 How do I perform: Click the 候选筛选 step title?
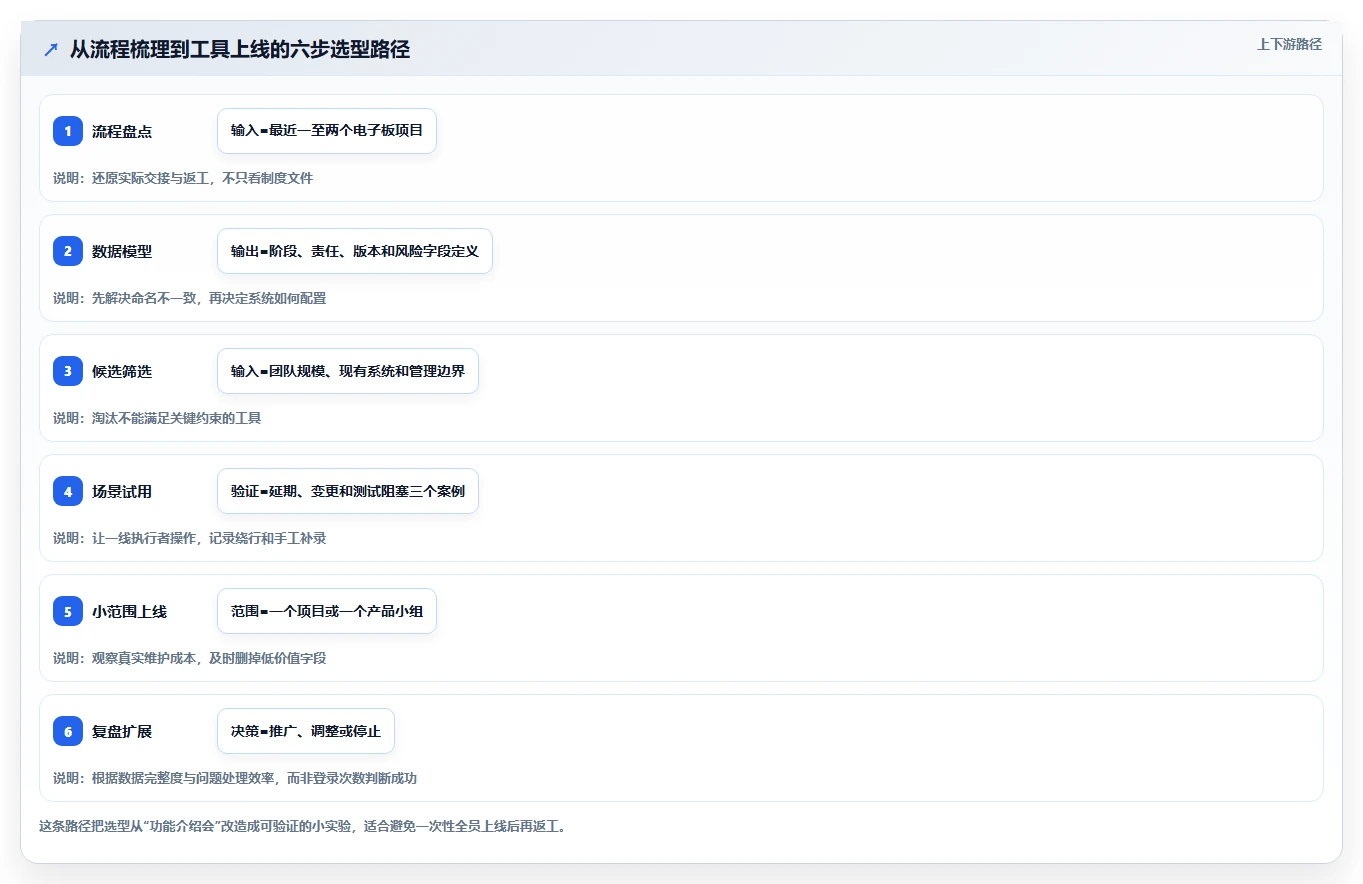click(x=122, y=371)
